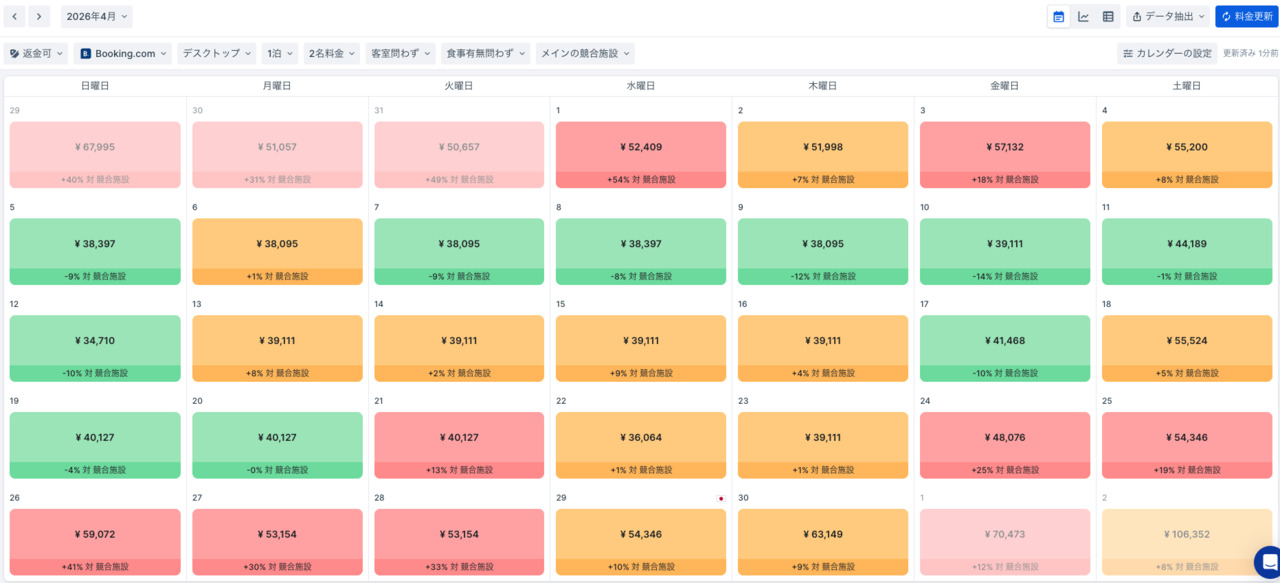Screen dimensions: 1280x583
Task: Open the データ抽出 export menu
Action: [x=1168, y=17]
